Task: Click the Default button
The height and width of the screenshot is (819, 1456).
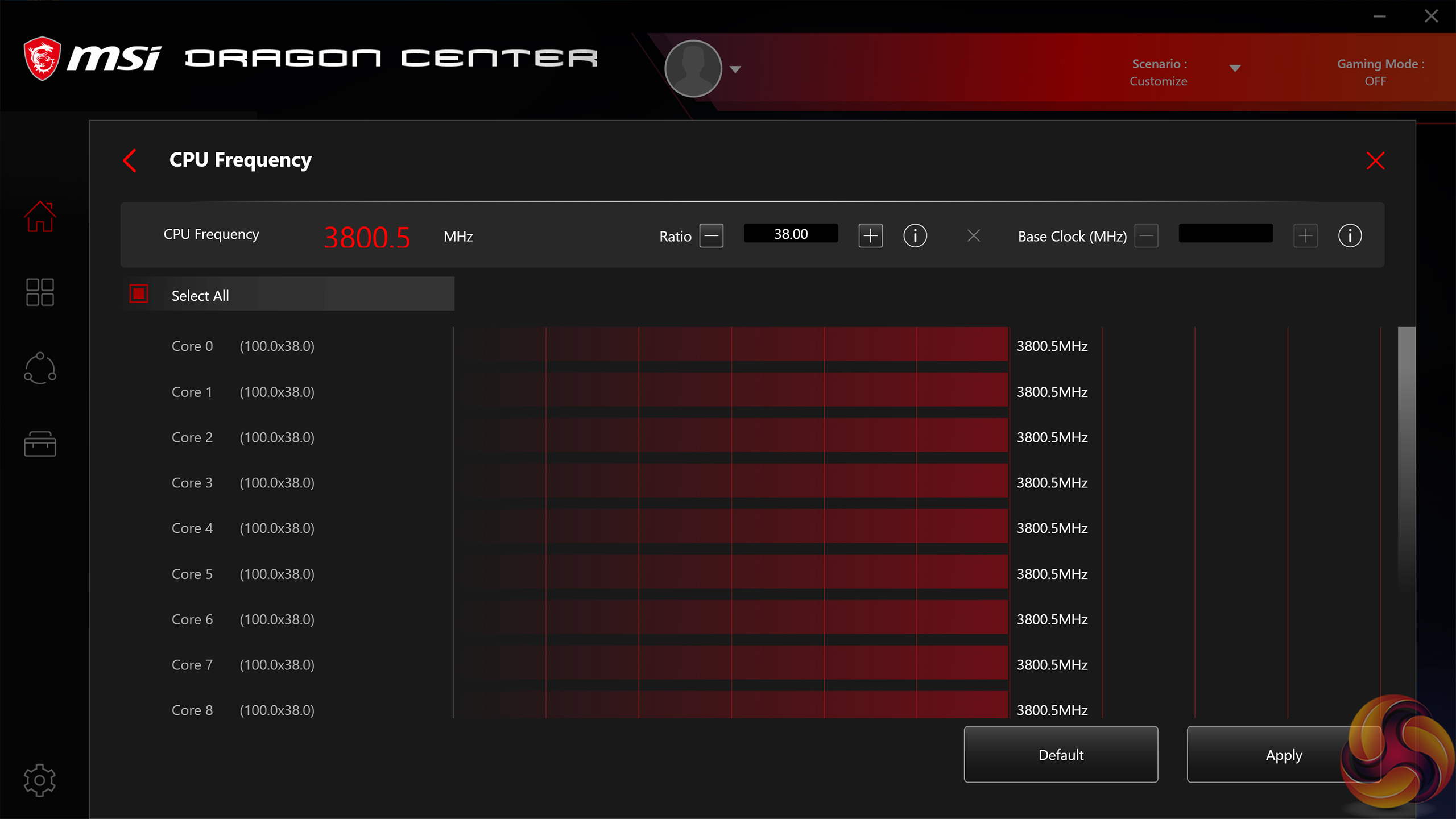Action: [1061, 754]
